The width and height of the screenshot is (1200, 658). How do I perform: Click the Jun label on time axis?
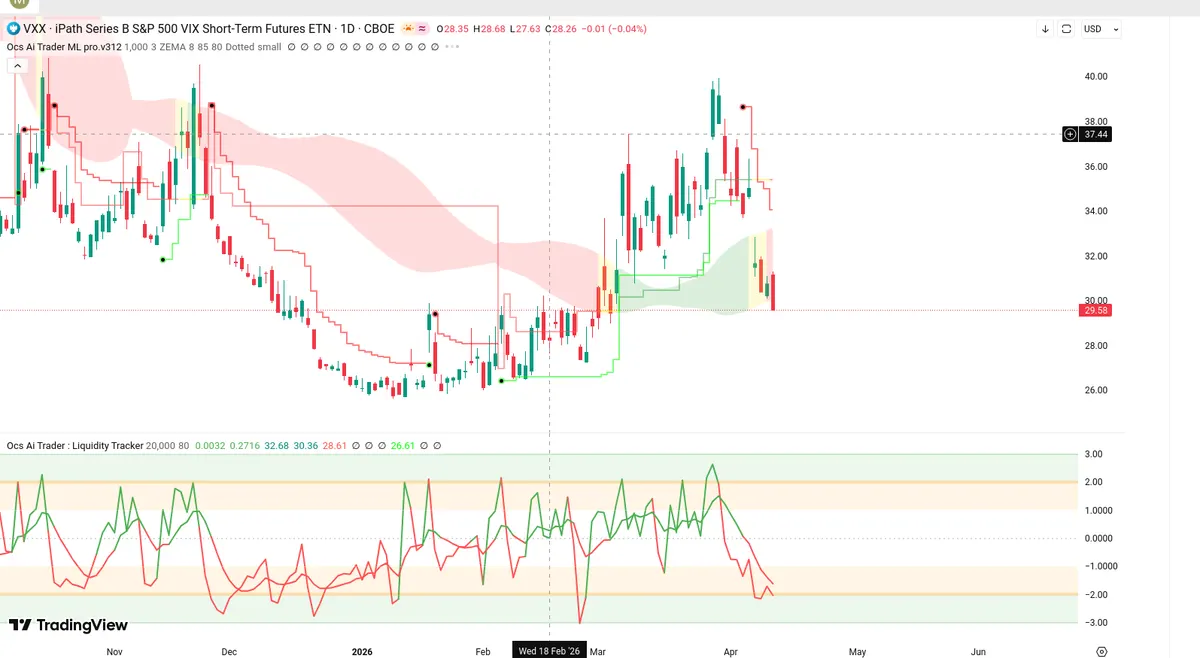click(x=978, y=651)
